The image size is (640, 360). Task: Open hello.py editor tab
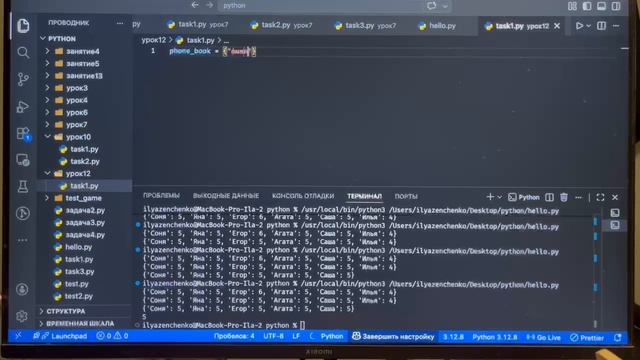(437, 26)
